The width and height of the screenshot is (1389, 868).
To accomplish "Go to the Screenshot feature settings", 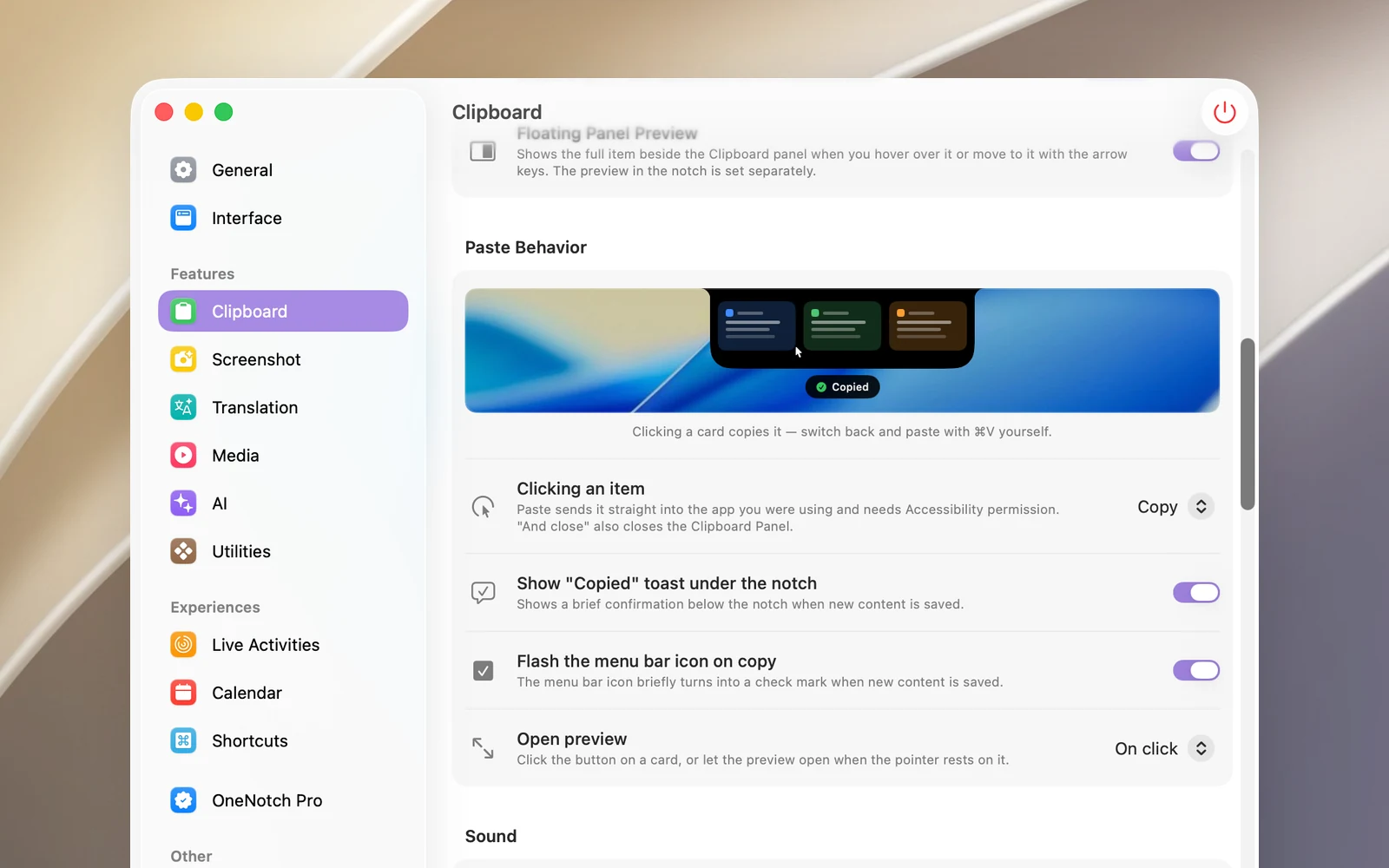I will pyautogui.click(x=283, y=359).
